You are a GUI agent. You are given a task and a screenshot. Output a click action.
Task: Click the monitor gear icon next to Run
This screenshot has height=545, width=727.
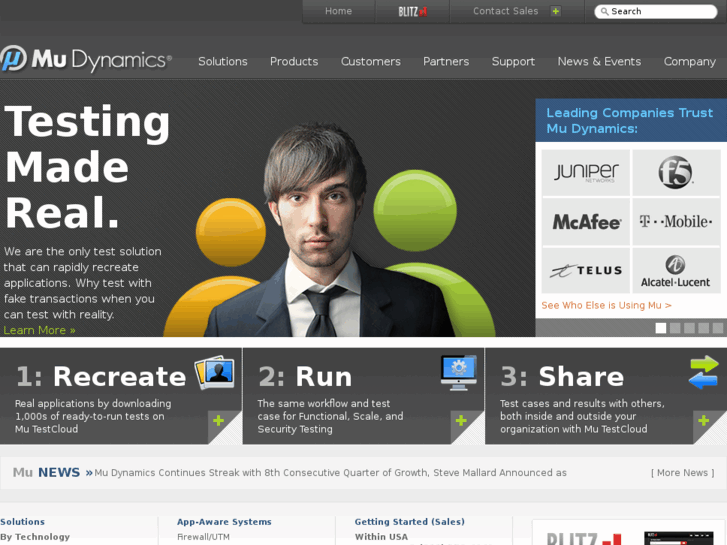coord(459,373)
